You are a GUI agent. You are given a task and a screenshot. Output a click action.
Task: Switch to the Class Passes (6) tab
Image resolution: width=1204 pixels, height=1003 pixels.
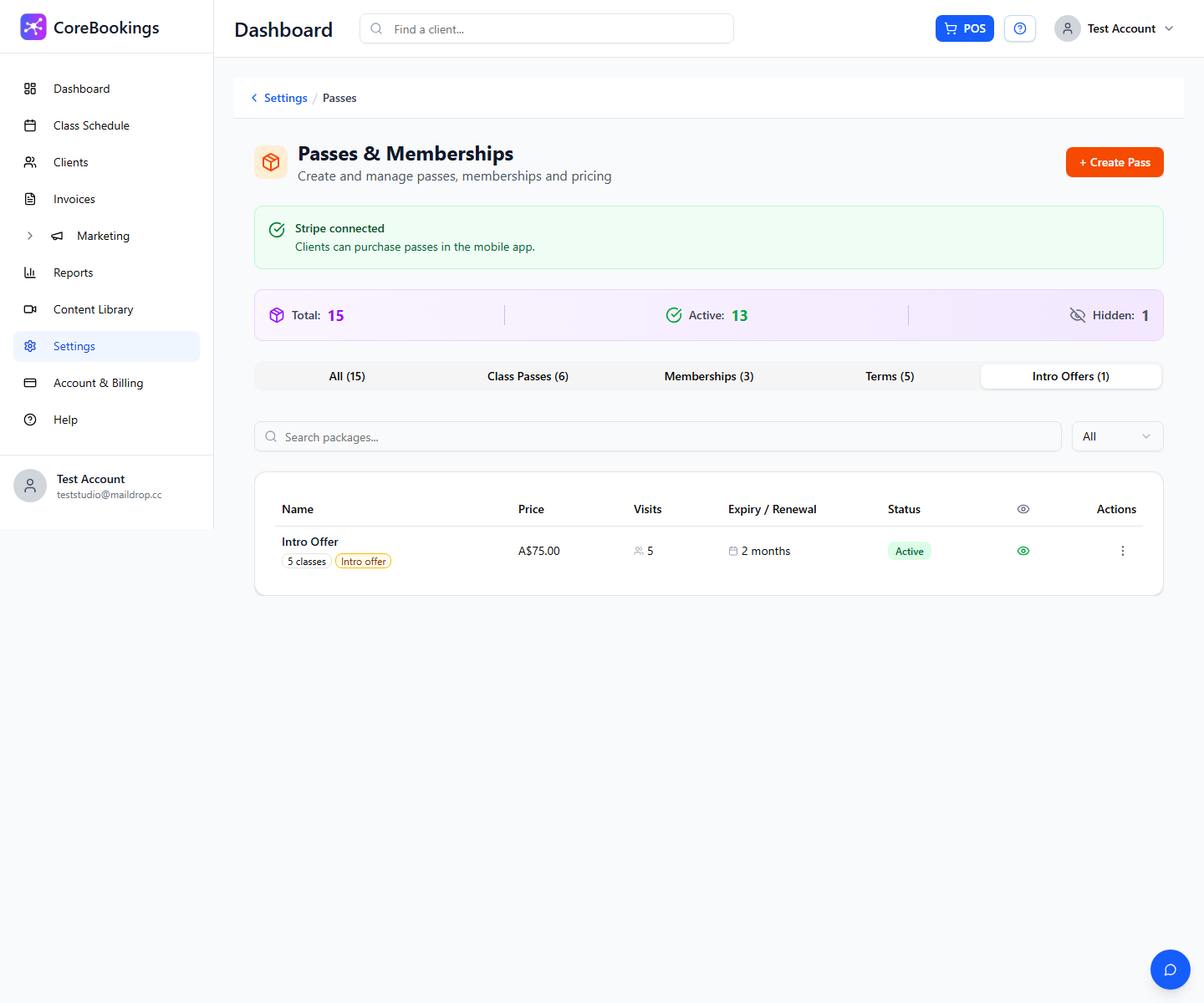[x=528, y=376]
